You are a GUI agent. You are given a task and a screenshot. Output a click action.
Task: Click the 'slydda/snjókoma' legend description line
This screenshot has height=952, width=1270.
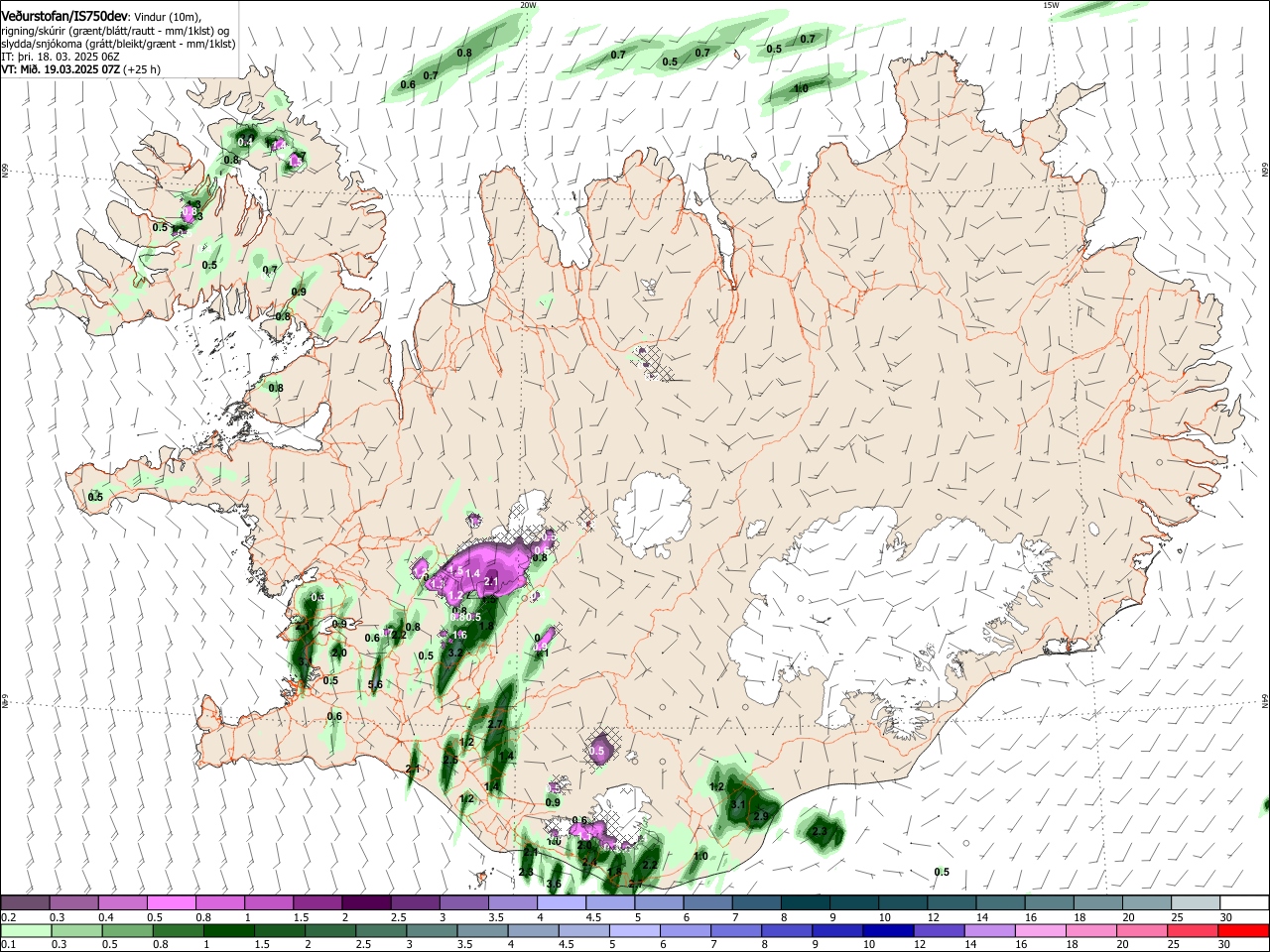tap(118, 44)
